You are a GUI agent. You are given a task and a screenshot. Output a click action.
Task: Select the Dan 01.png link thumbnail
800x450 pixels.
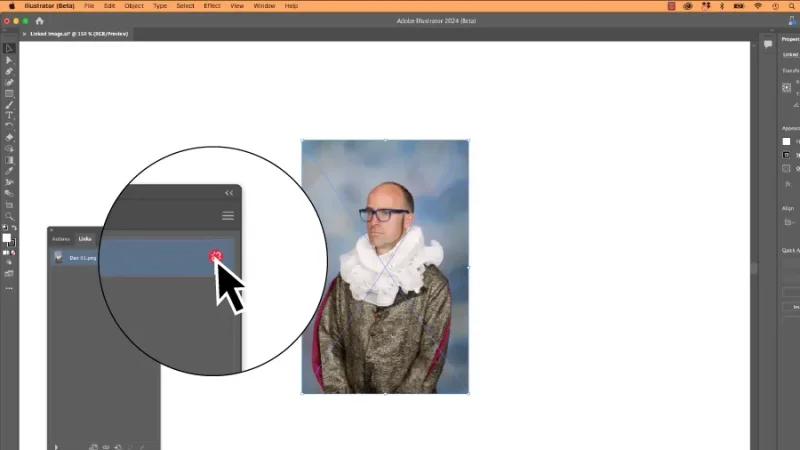click(58, 257)
